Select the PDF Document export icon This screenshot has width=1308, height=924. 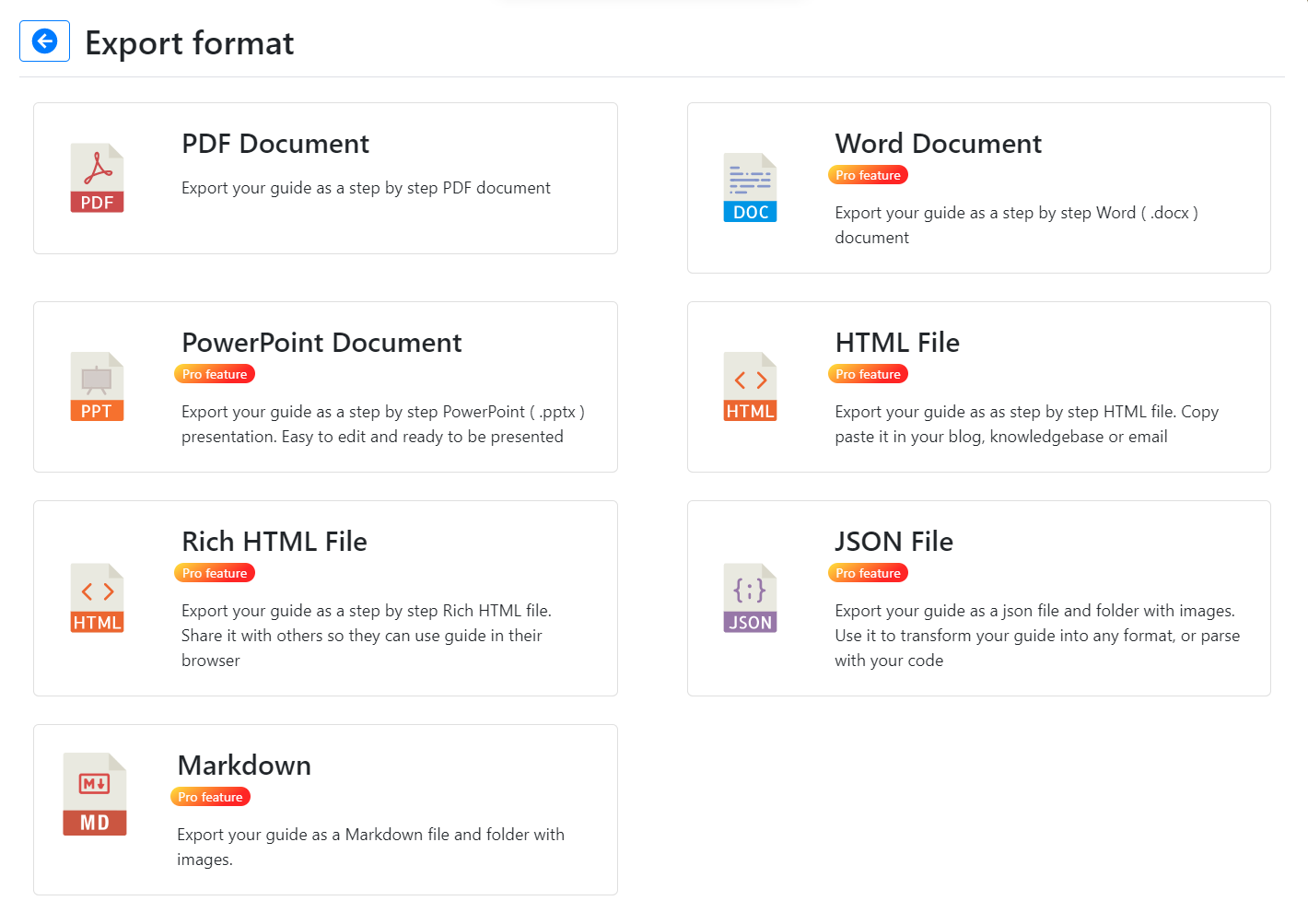tap(97, 177)
